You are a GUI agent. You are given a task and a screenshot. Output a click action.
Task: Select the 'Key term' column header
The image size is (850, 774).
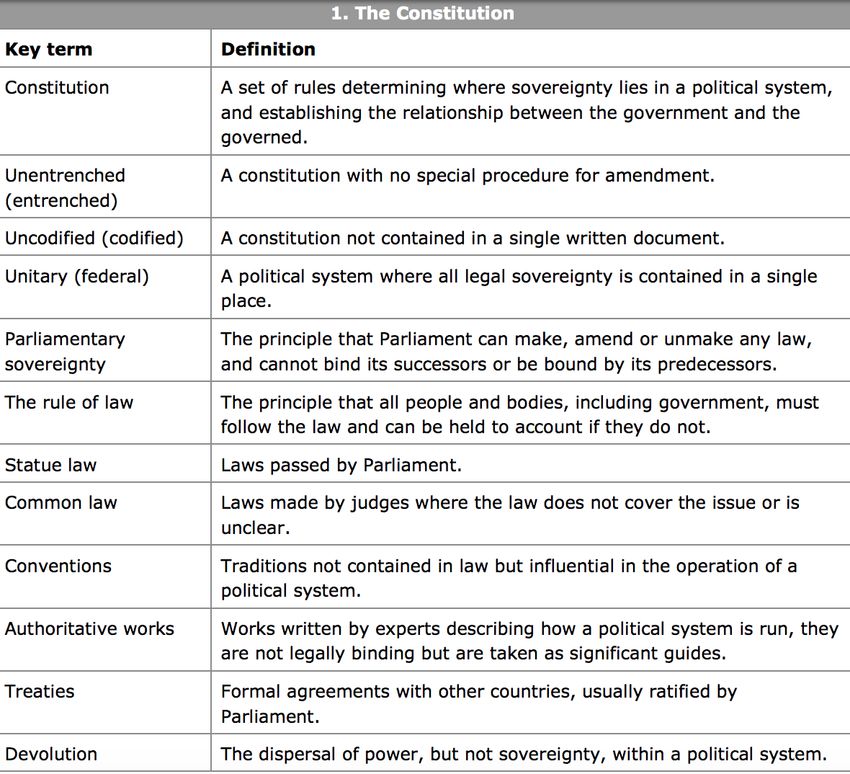pos(48,49)
